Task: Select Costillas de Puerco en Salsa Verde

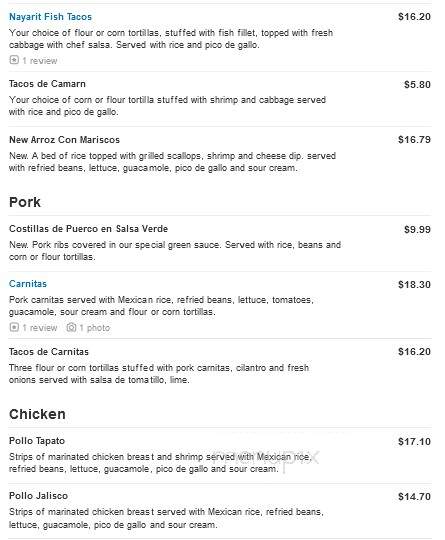Action: pyautogui.click(x=89, y=229)
